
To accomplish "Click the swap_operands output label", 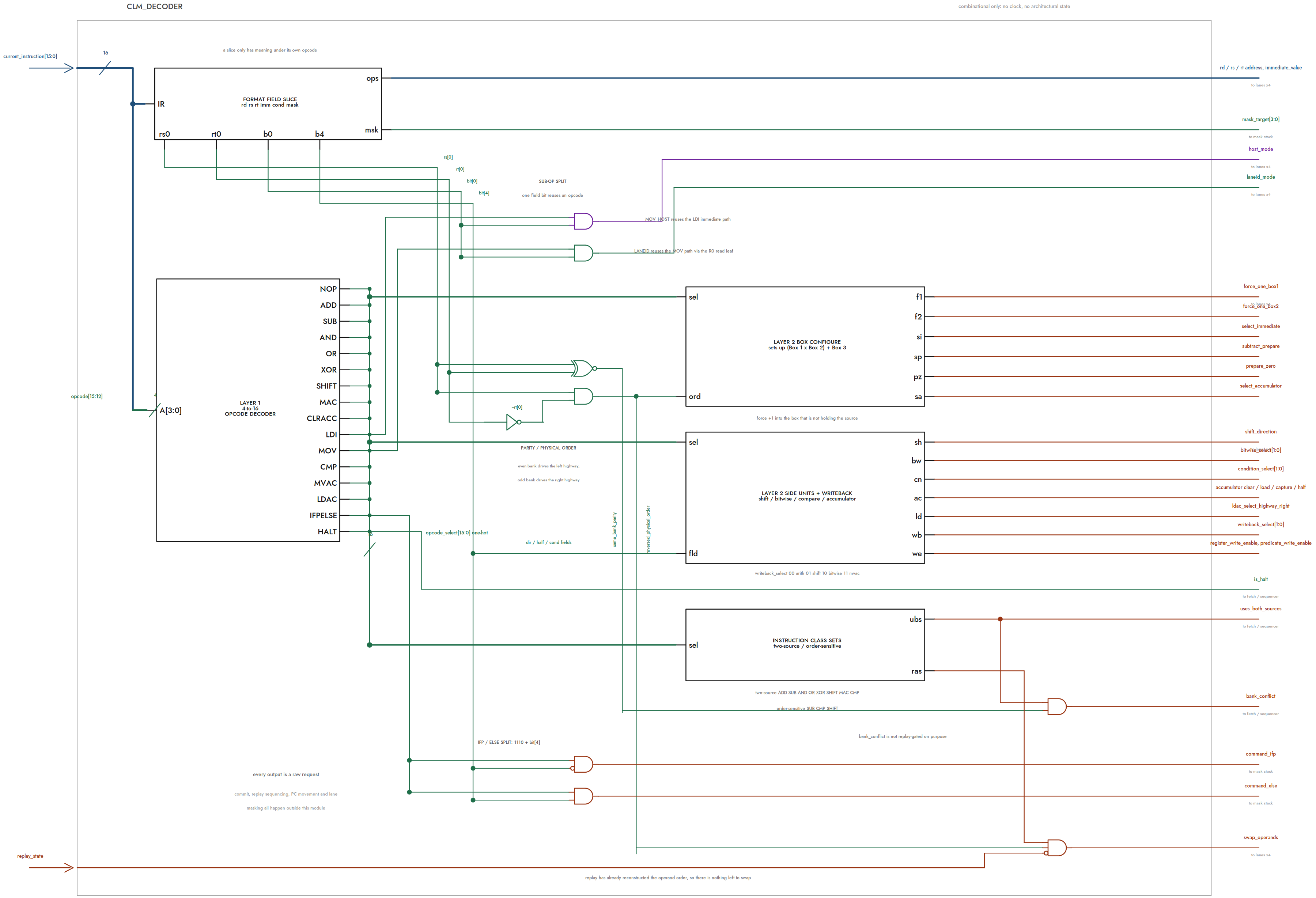I will tap(1260, 837).
